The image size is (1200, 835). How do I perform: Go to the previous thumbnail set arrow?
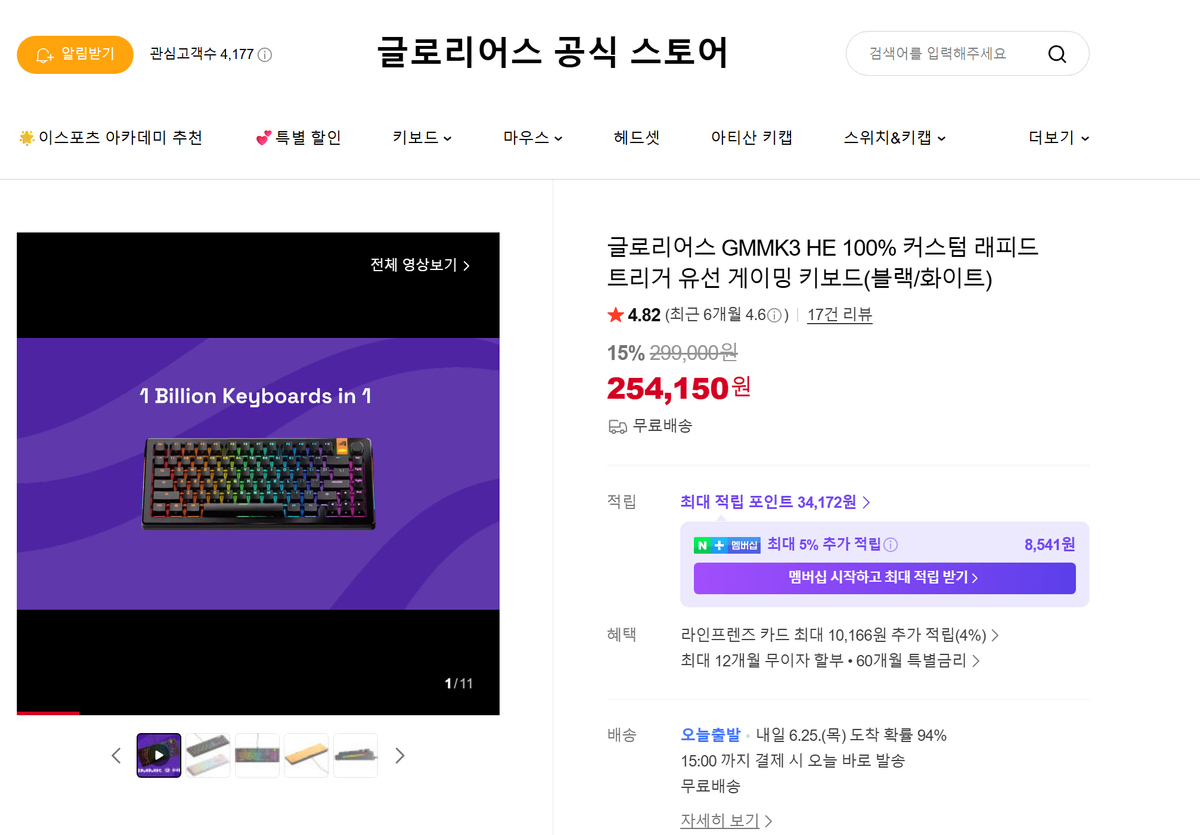116,756
